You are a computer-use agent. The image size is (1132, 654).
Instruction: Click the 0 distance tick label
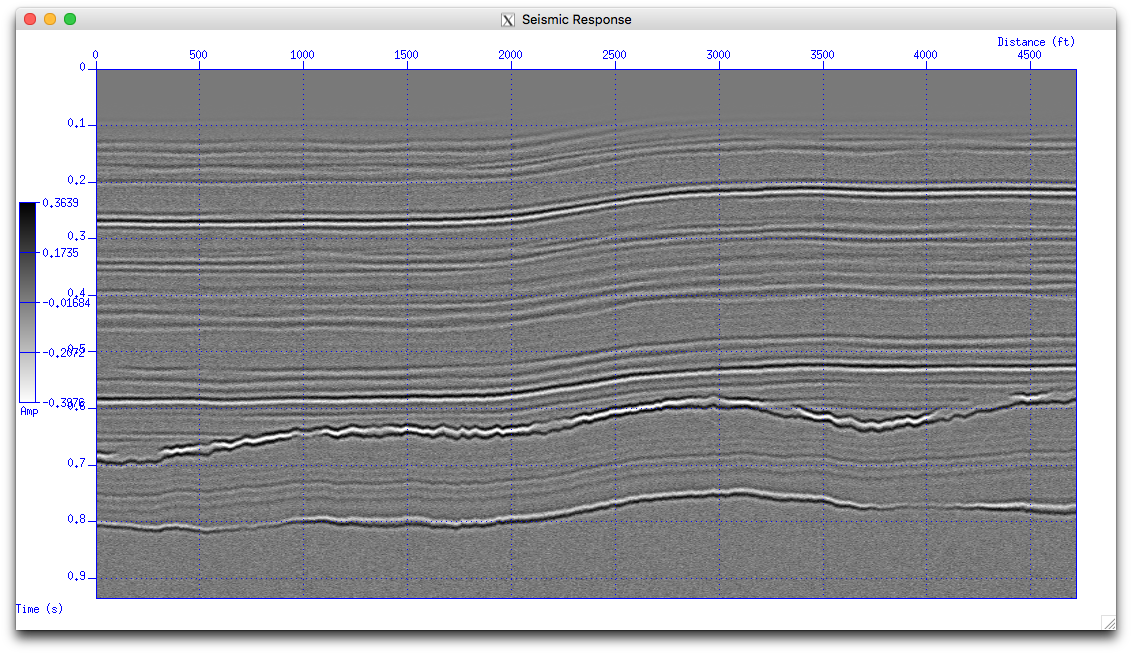[x=96, y=54]
